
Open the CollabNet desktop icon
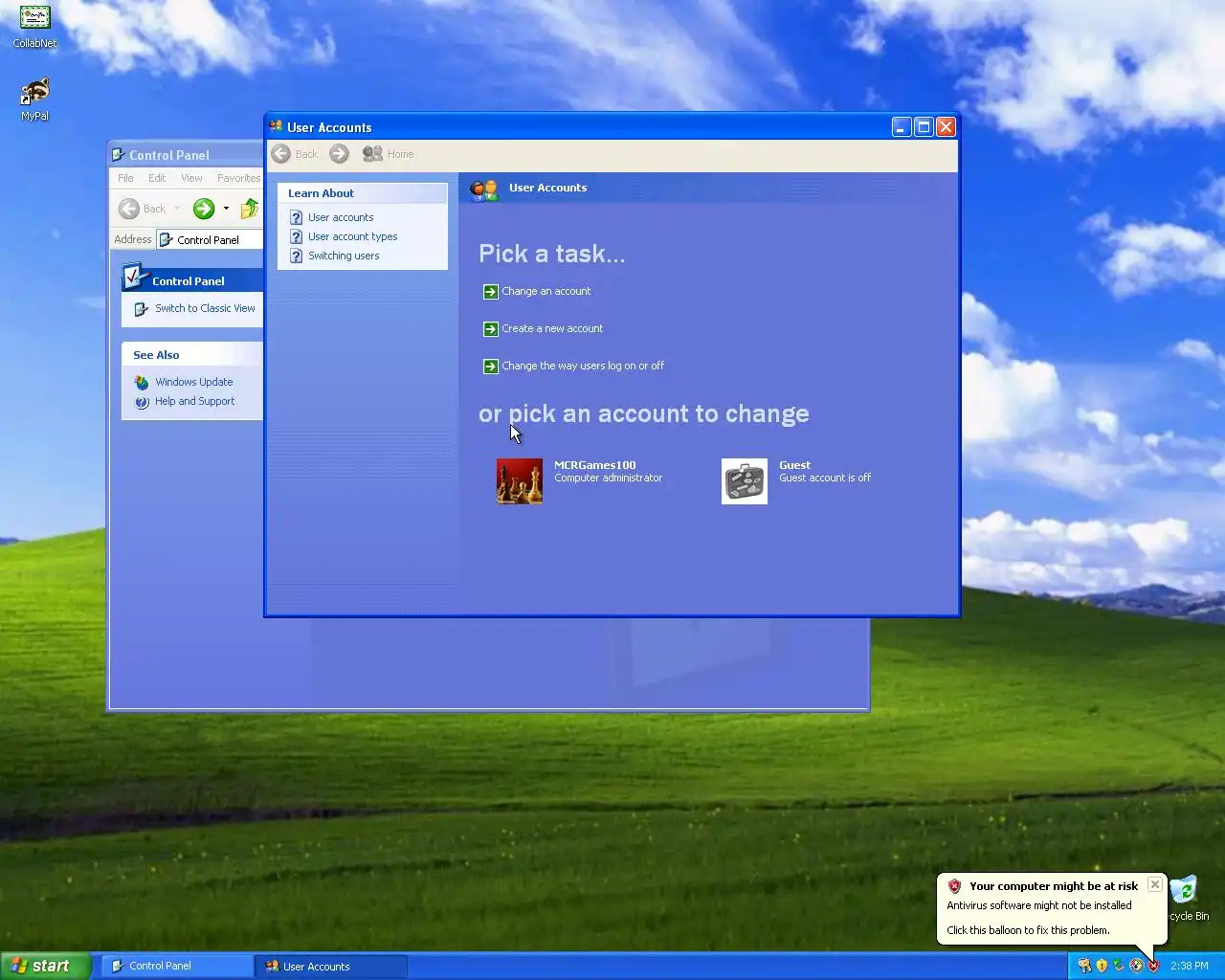(x=34, y=26)
